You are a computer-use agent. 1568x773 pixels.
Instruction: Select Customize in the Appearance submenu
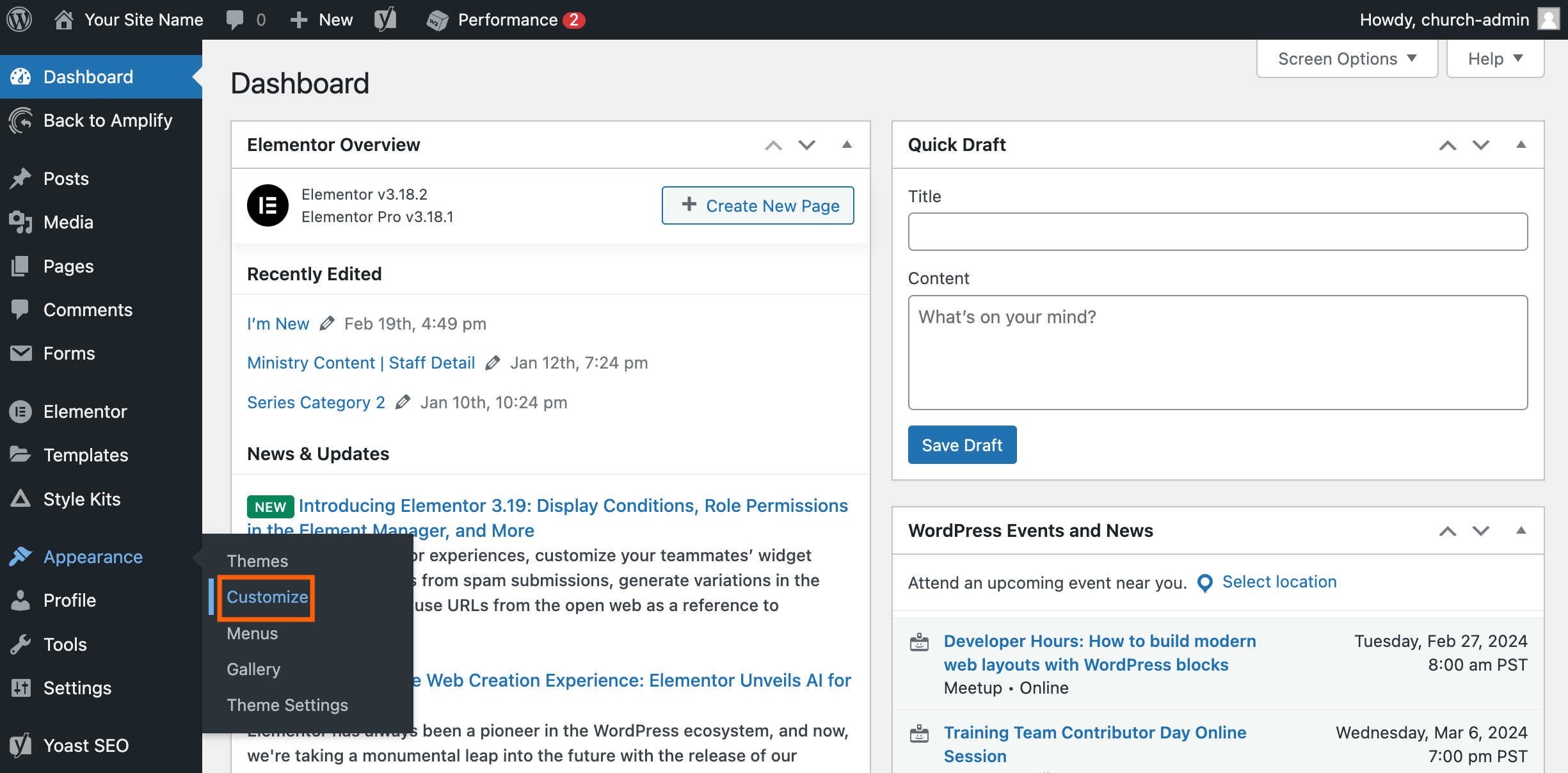[267, 597]
